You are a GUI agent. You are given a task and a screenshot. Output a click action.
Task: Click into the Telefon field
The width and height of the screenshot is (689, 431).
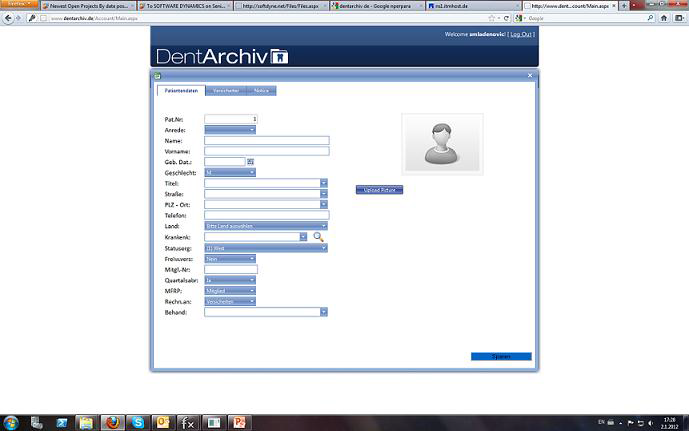pyautogui.click(x=267, y=215)
